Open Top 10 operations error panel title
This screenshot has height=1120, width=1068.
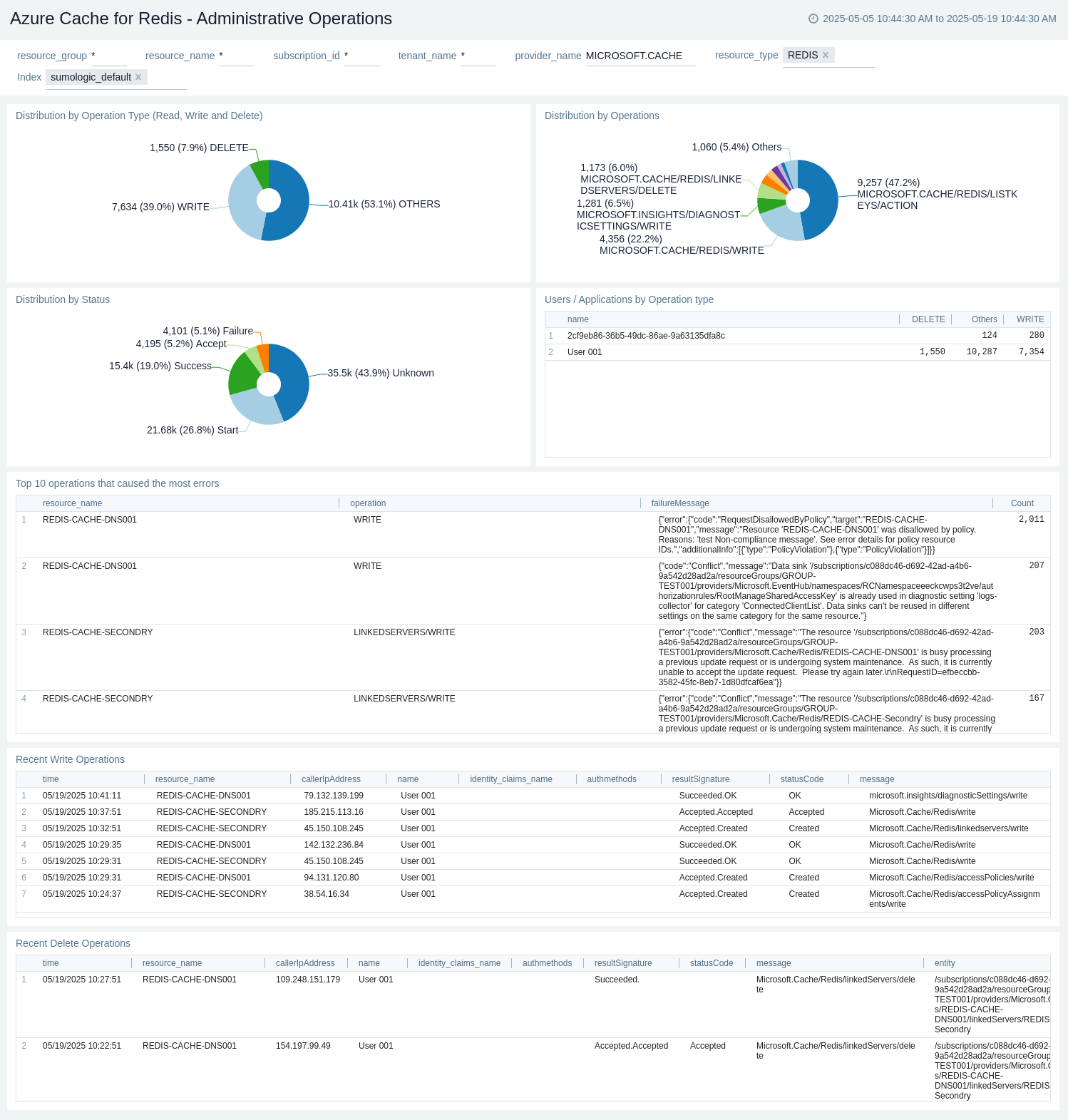click(x=118, y=483)
